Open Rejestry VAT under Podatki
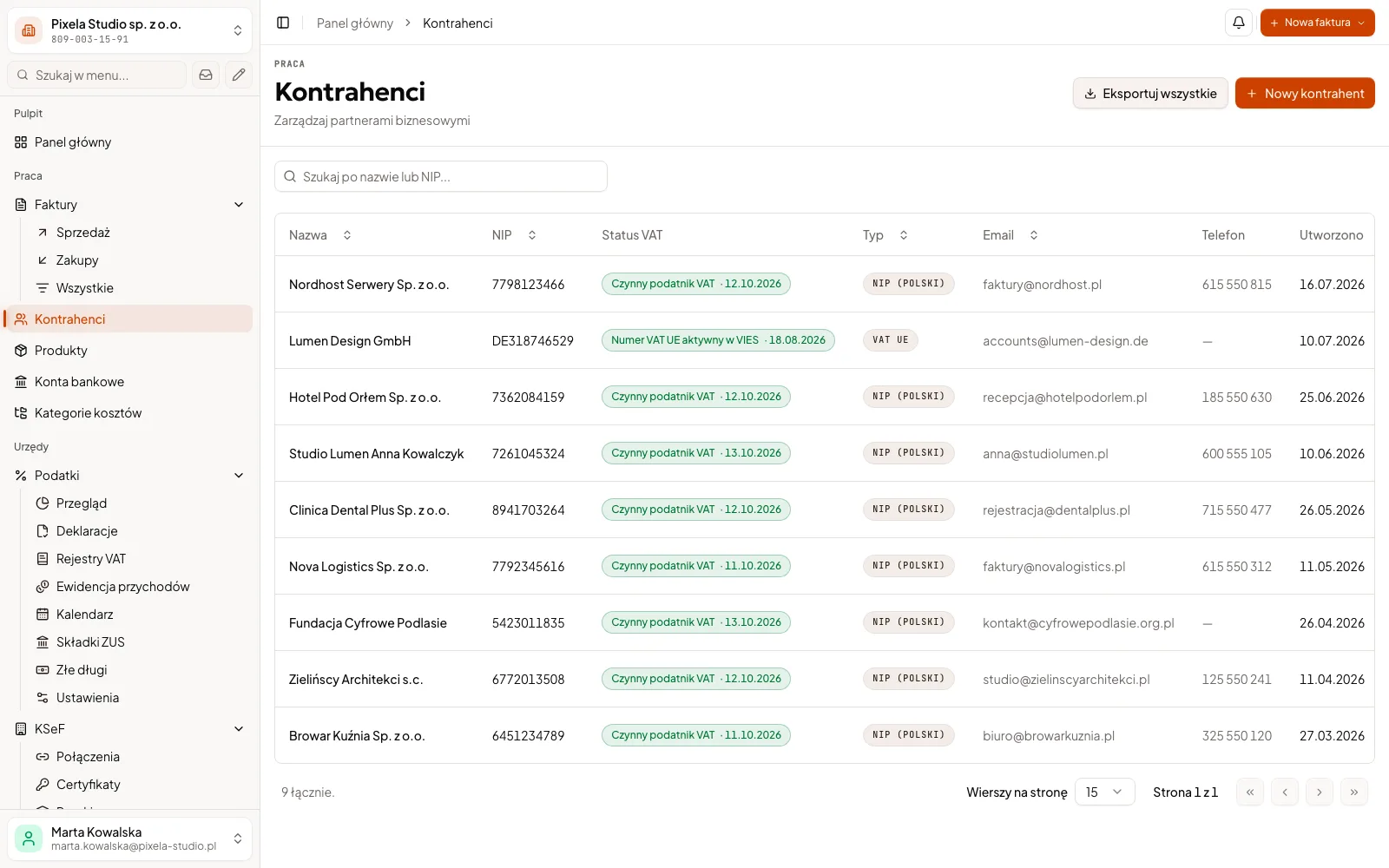 141,559
